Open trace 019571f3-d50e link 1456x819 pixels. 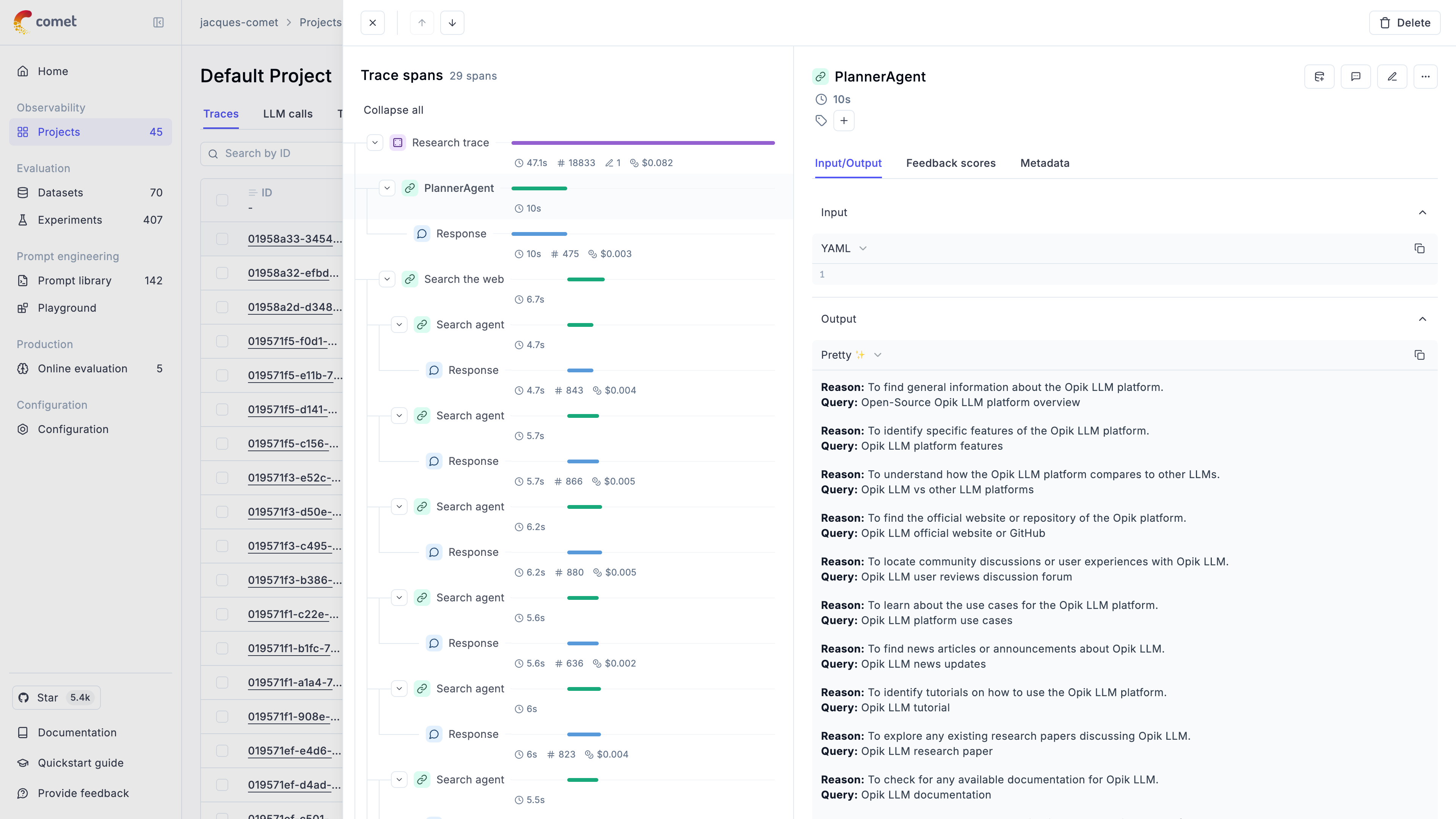tap(295, 512)
